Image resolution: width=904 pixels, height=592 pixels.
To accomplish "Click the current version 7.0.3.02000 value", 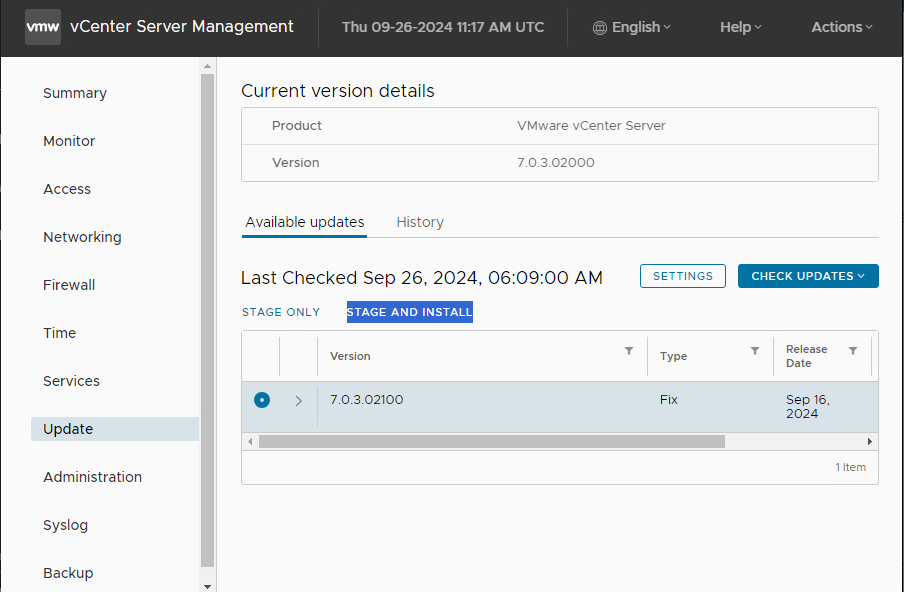I will click(x=556, y=163).
